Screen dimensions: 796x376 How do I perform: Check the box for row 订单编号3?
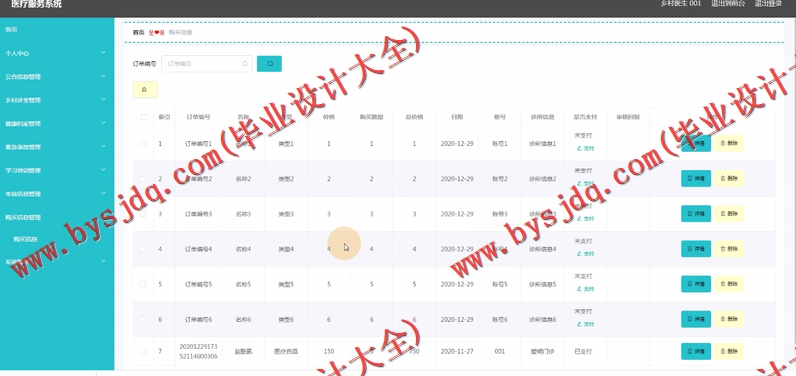143,214
